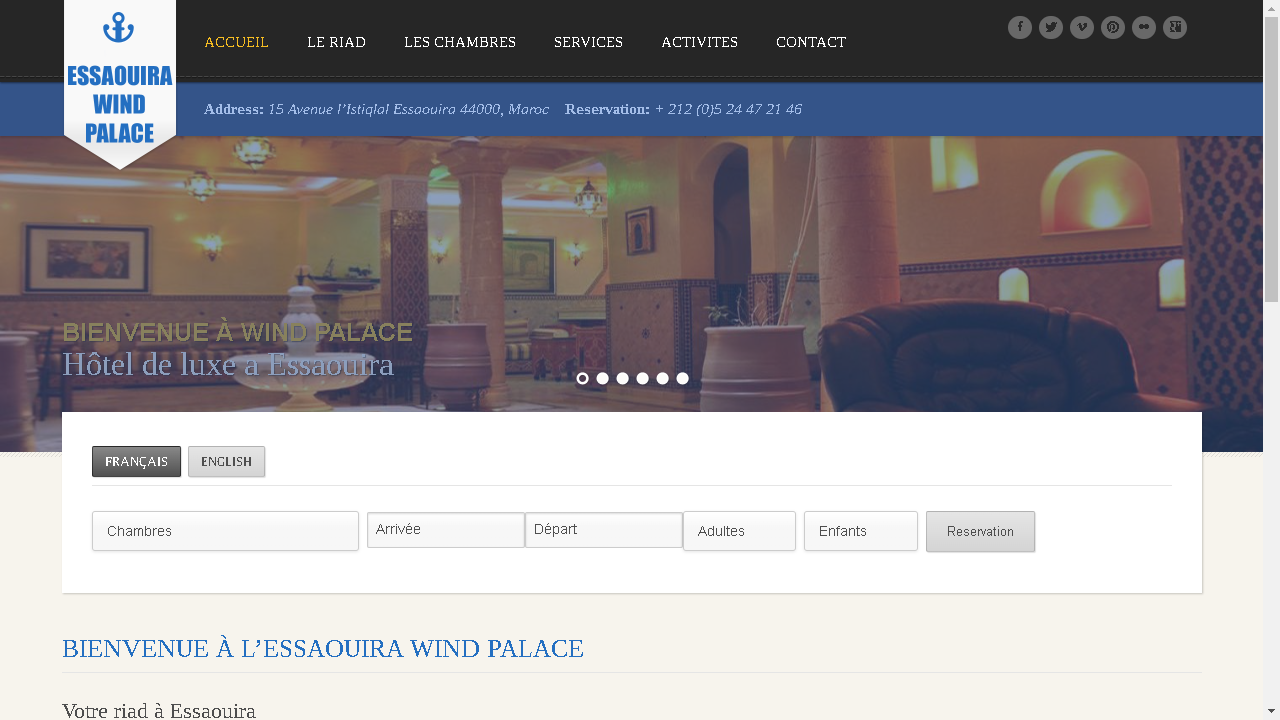
Task: Select the fourth slider dot
Action: [x=643, y=378]
